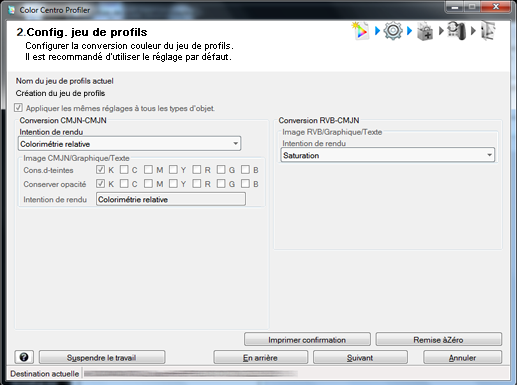Toggle K checkbox in Conserver opacité row
This screenshot has width=517, height=385.
[x=100, y=184]
